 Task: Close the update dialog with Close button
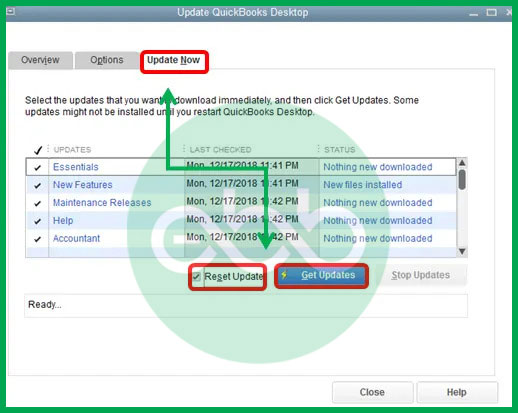coord(372,392)
